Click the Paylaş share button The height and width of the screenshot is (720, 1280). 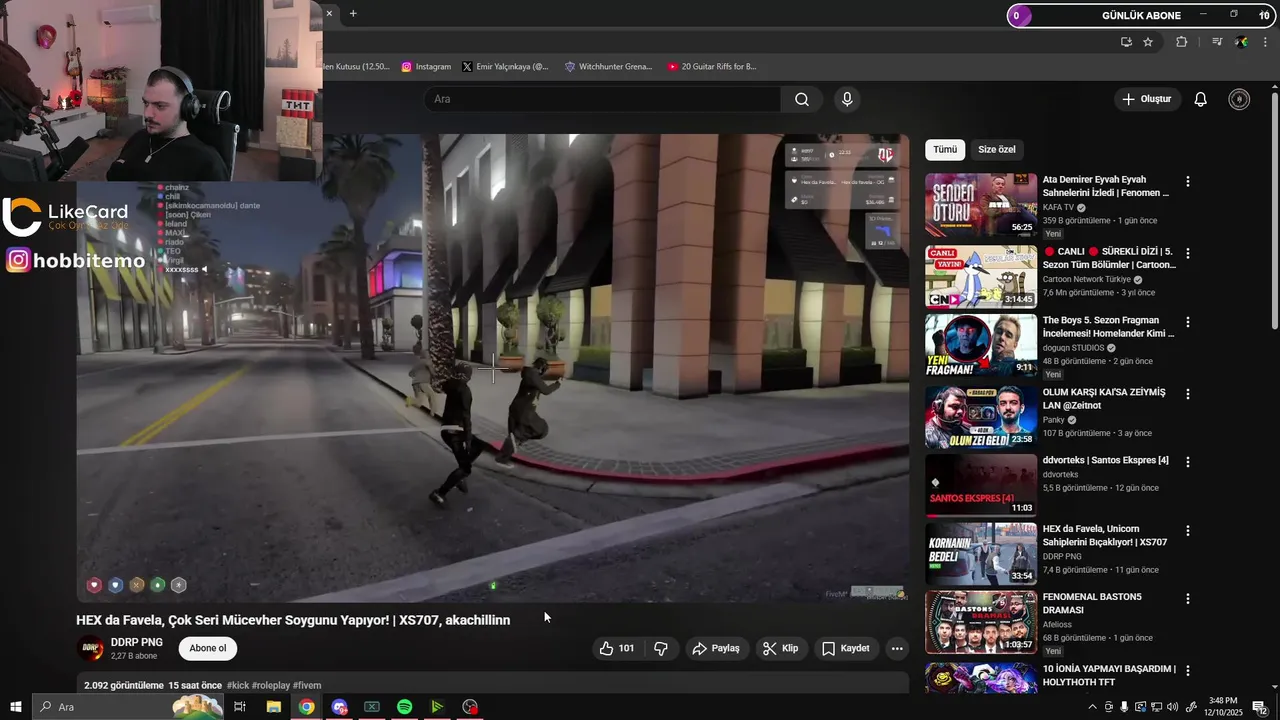(716, 648)
